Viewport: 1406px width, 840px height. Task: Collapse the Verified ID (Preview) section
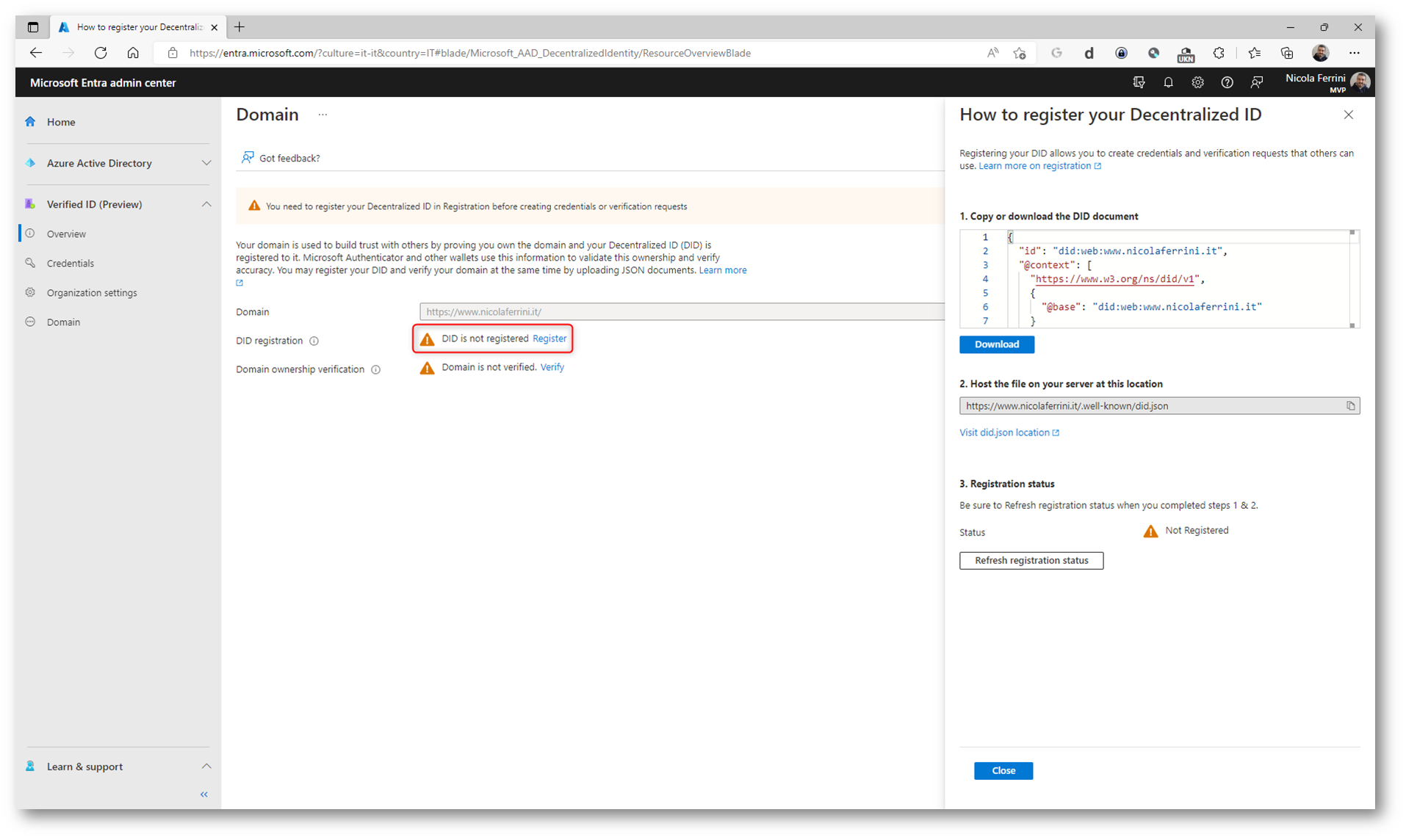206,204
